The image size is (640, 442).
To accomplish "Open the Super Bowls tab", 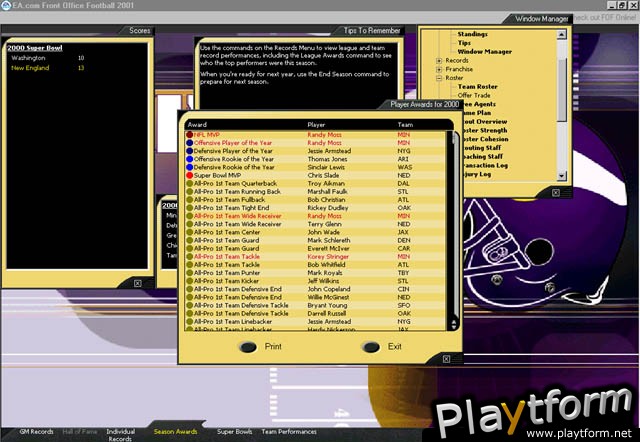I will pyautogui.click(x=234, y=431).
